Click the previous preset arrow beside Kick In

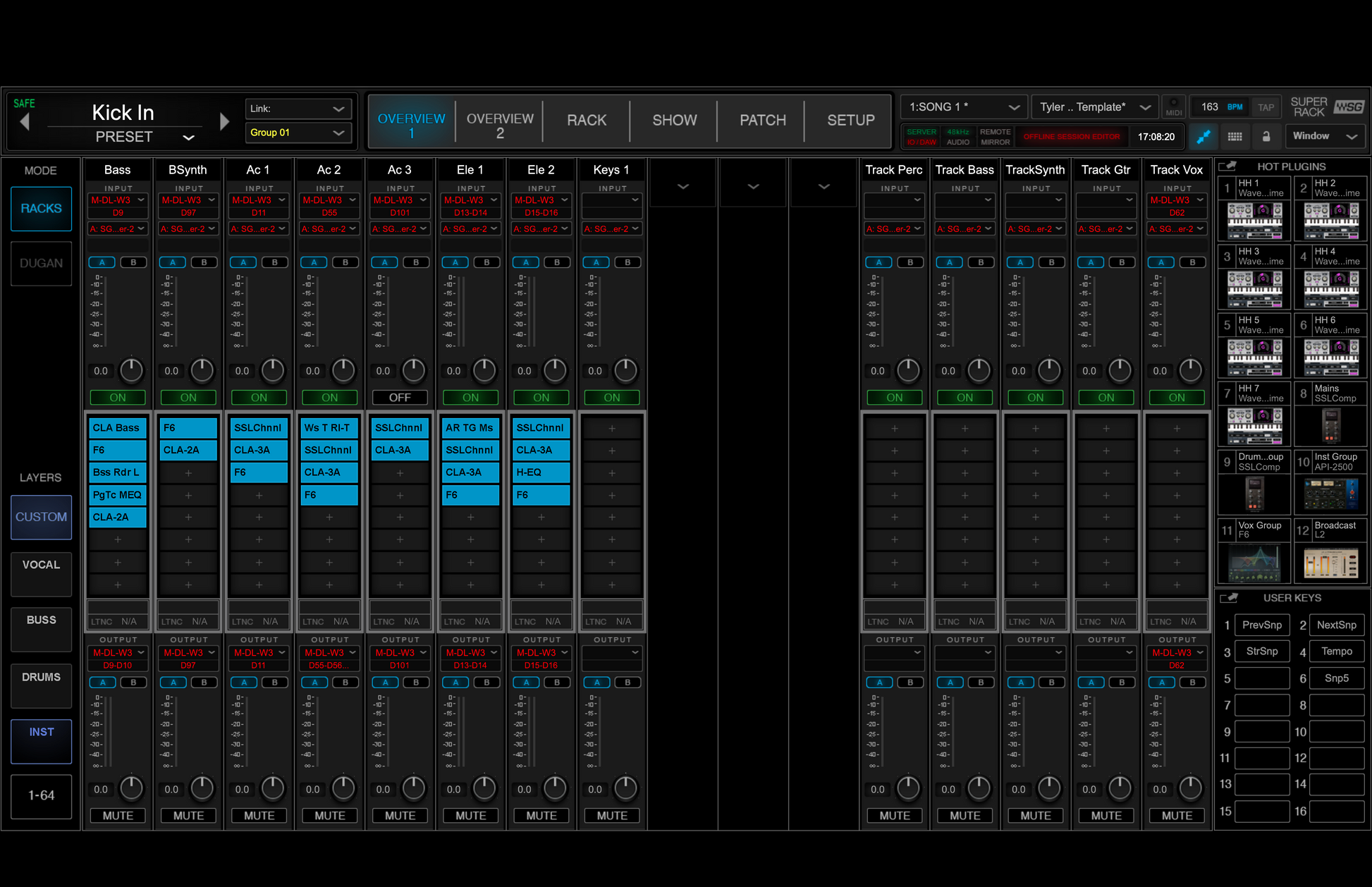click(x=25, y=122)
